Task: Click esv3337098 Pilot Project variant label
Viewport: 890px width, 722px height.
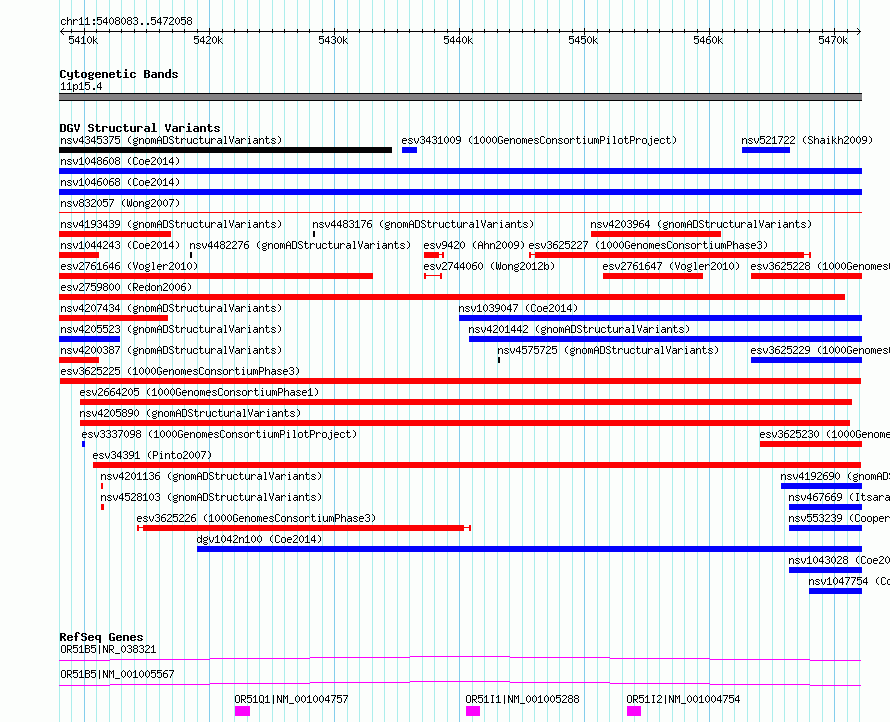Action: point(219,434)
